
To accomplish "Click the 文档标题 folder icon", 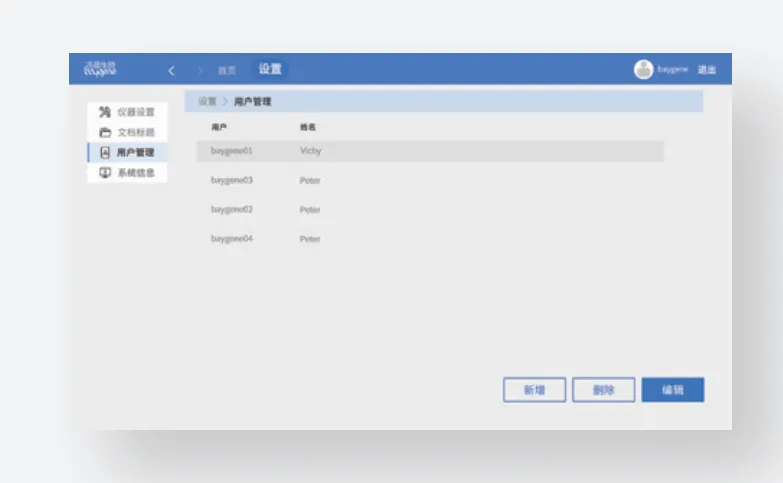I will (105, 132).
